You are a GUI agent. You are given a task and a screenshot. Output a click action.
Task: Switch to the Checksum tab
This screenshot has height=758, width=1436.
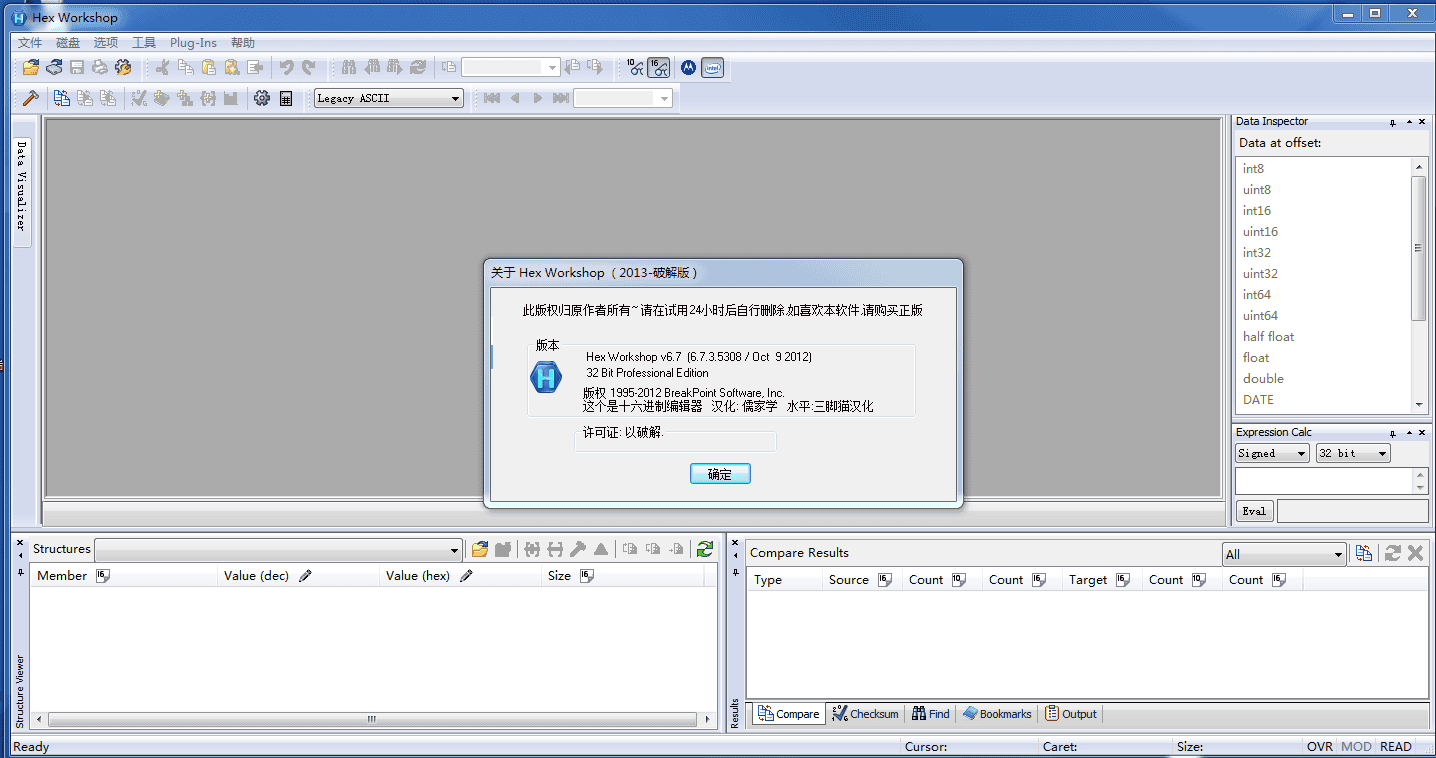(x=866, y=714)
